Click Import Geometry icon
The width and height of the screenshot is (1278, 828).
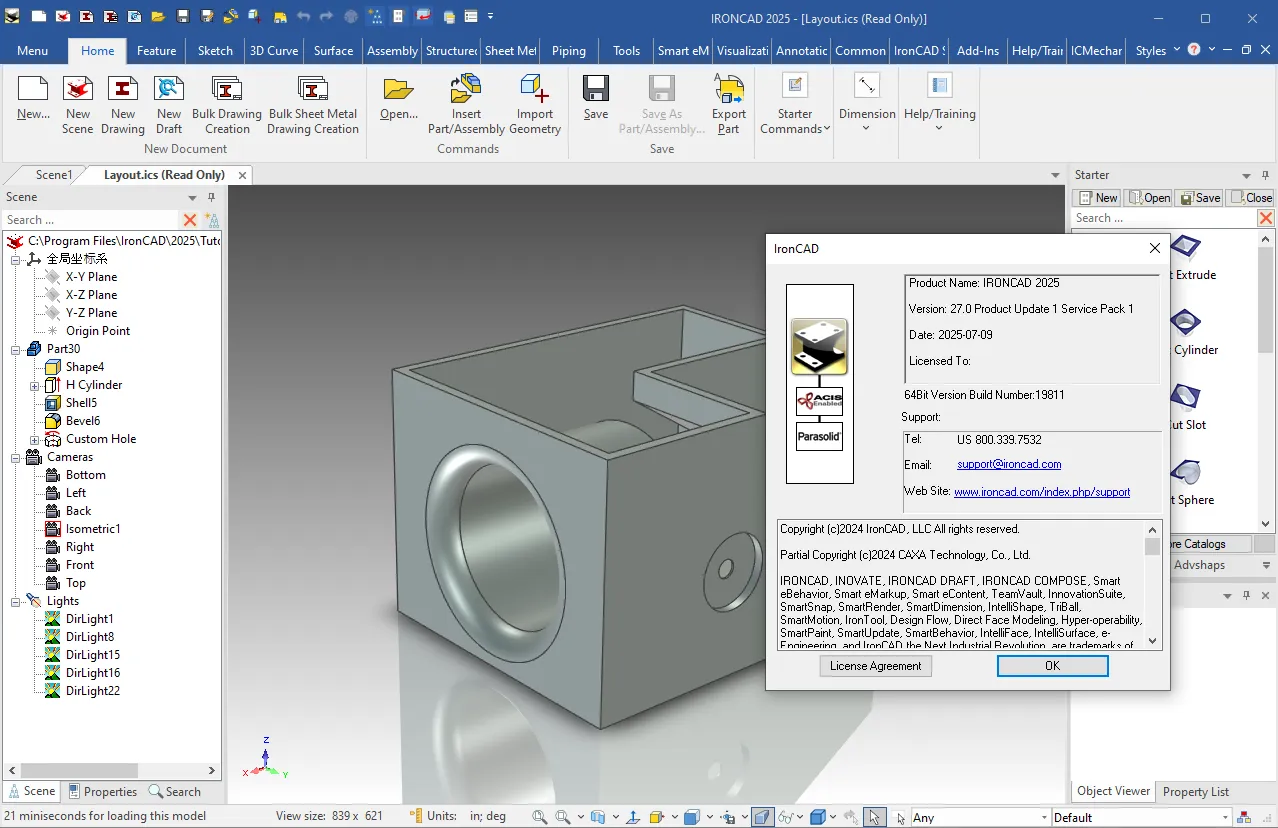pyautogui.click(x=535, y=89)
